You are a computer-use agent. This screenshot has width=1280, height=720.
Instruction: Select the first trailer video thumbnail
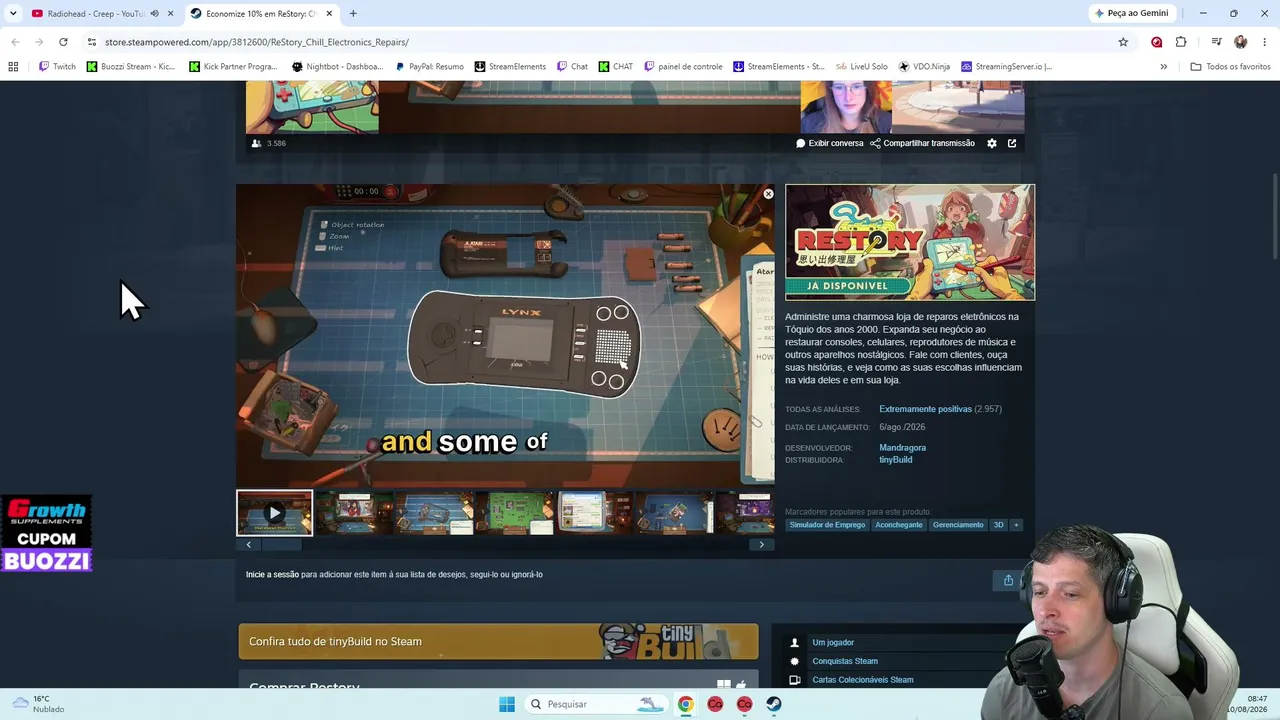(x=275, y=513)
